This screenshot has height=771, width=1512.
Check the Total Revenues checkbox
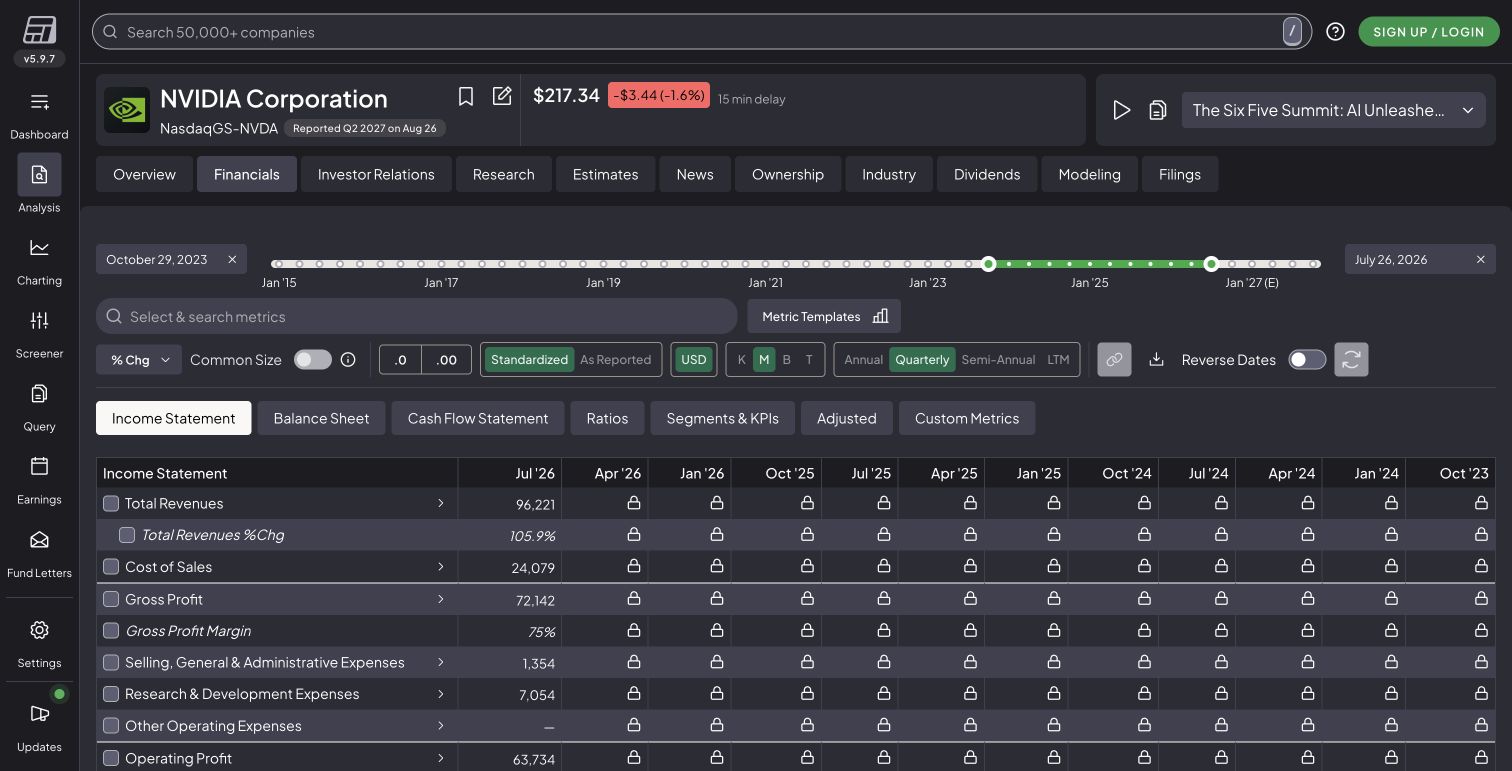[111, 503]
